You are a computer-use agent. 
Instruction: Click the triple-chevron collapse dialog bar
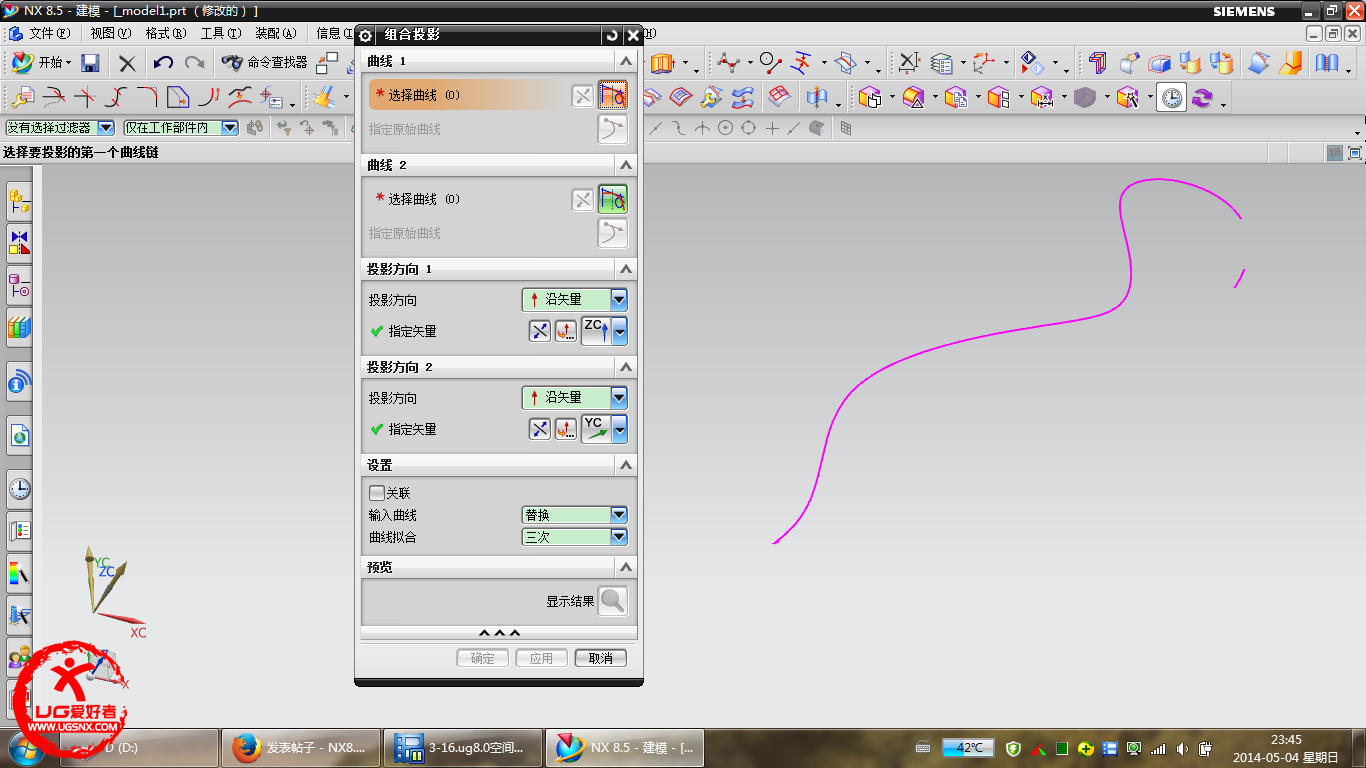[x=499, y=633]
